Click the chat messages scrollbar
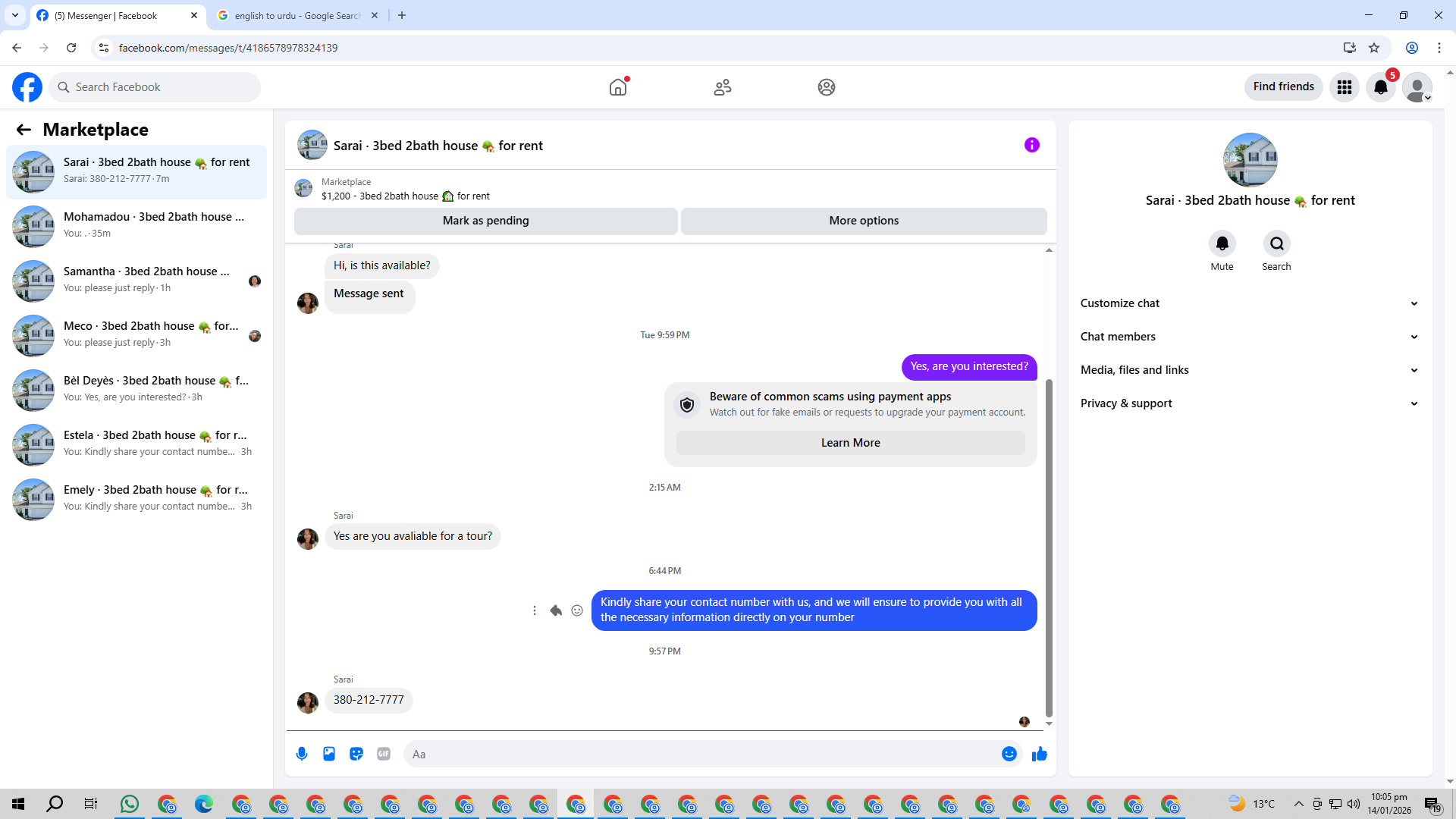Viewport: 1456px width, 819px height. click(x=1049, y=546)
